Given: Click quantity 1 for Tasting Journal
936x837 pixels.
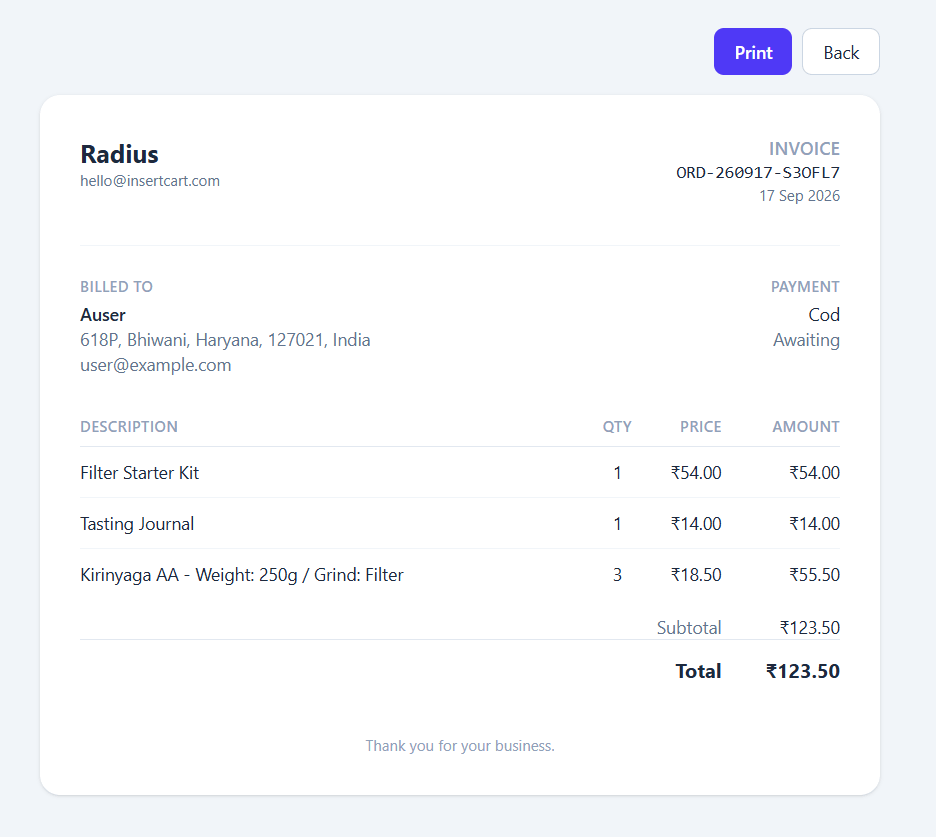Looking at the screenshot, I should click(x=617, y=524).
